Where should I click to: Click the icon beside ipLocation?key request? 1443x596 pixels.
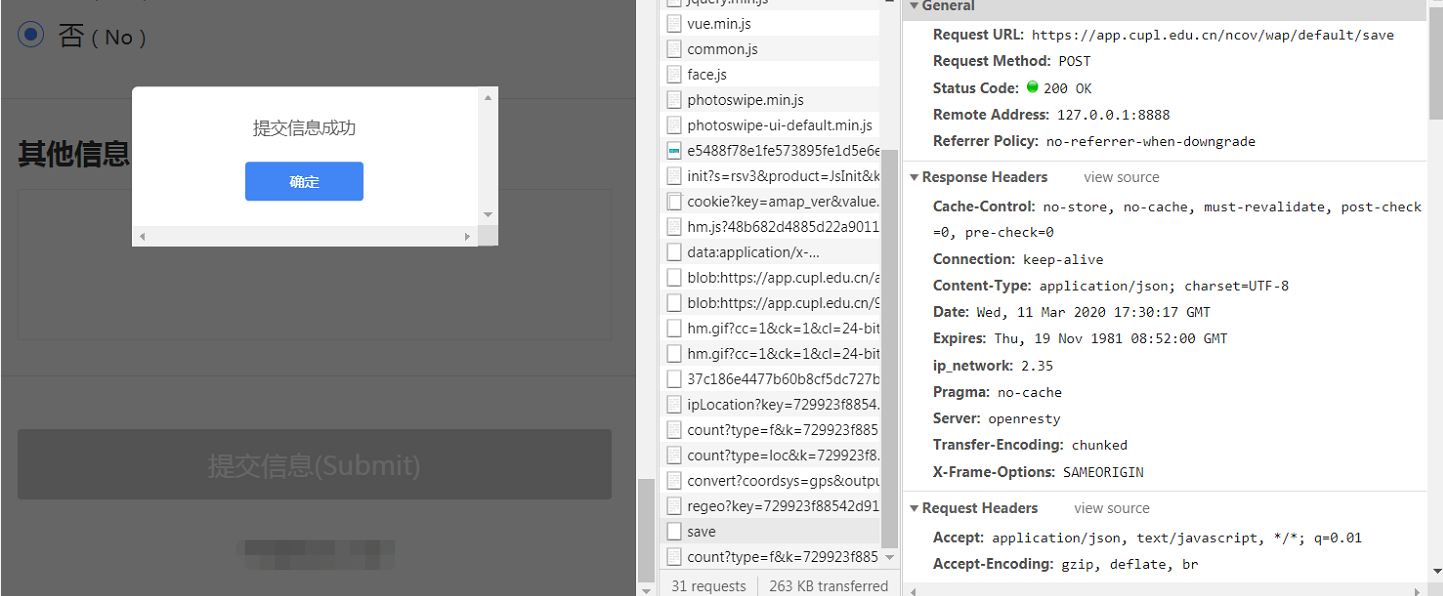675,405
